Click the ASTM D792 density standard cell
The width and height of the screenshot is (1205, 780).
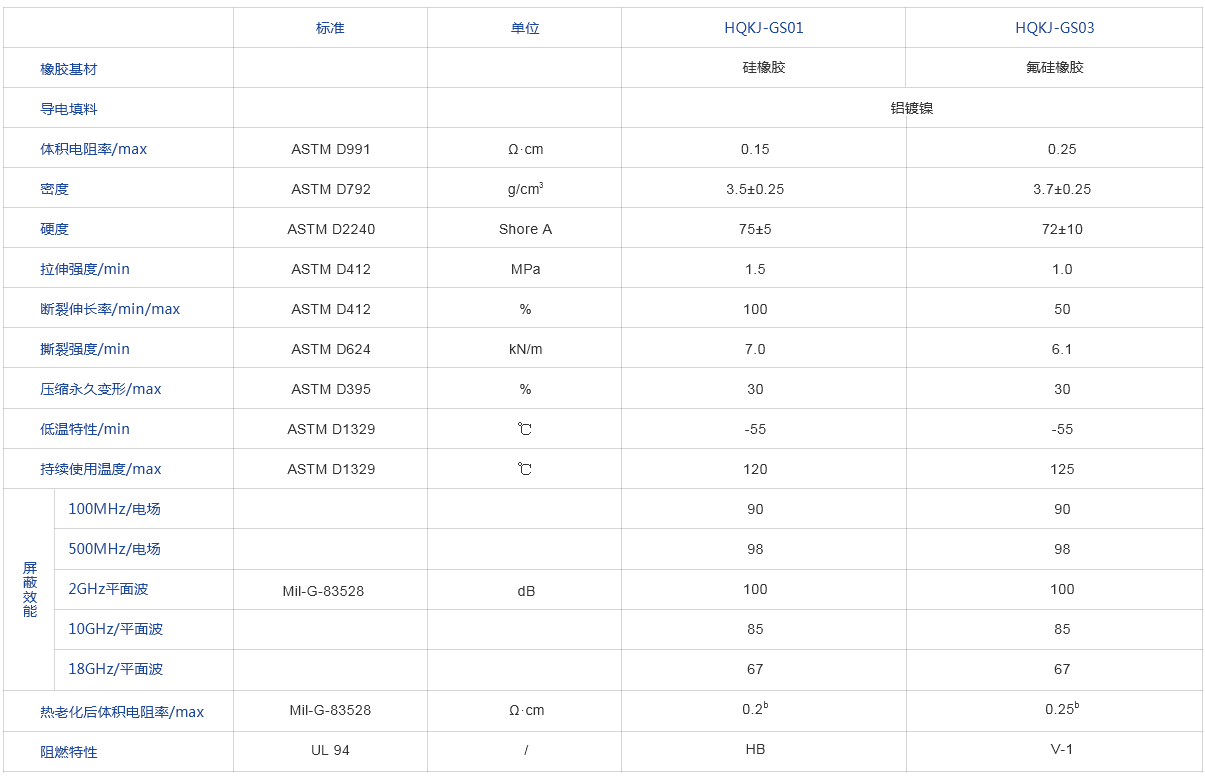[x=331, y=189]
